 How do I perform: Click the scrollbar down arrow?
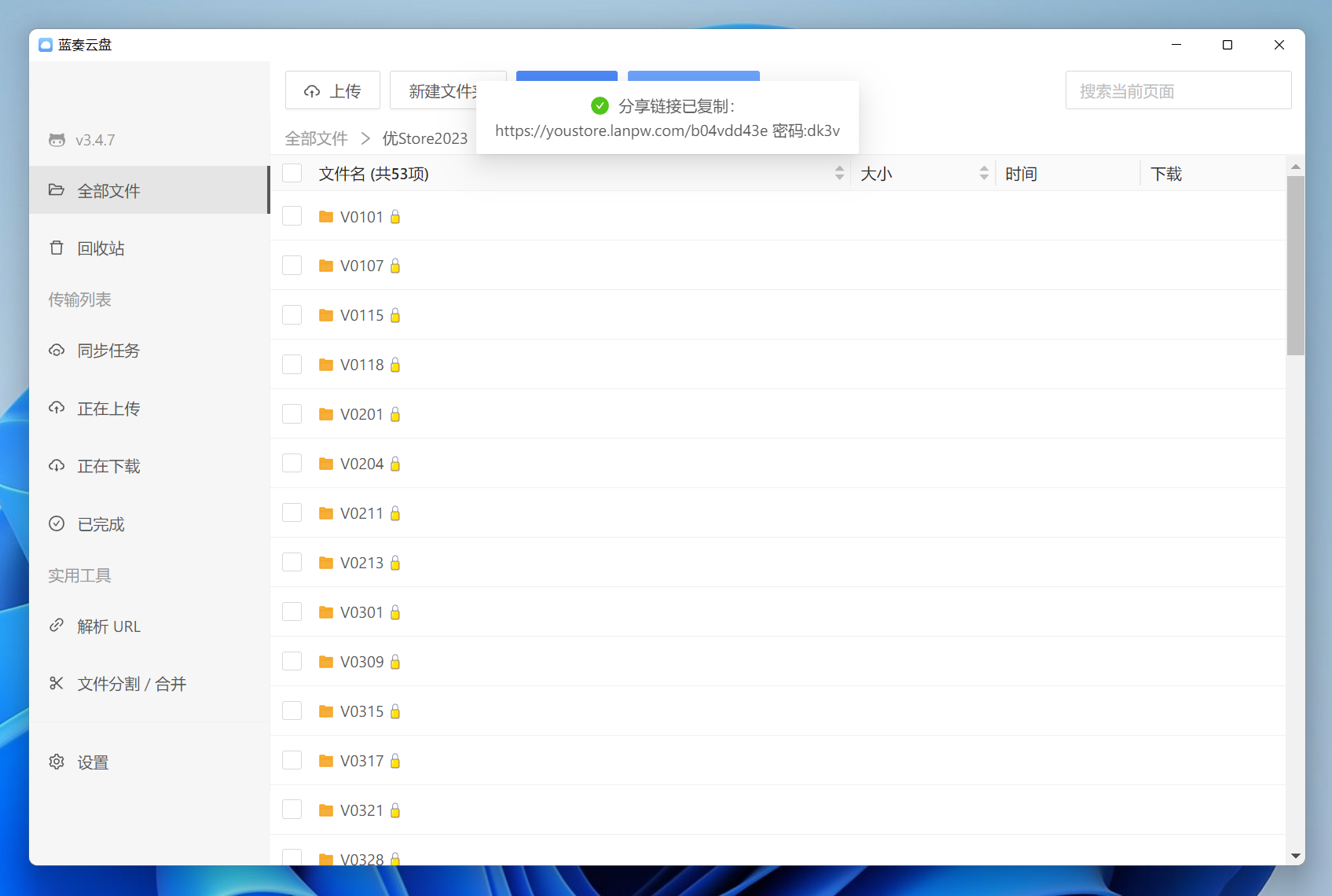[x=1296, y=856]
